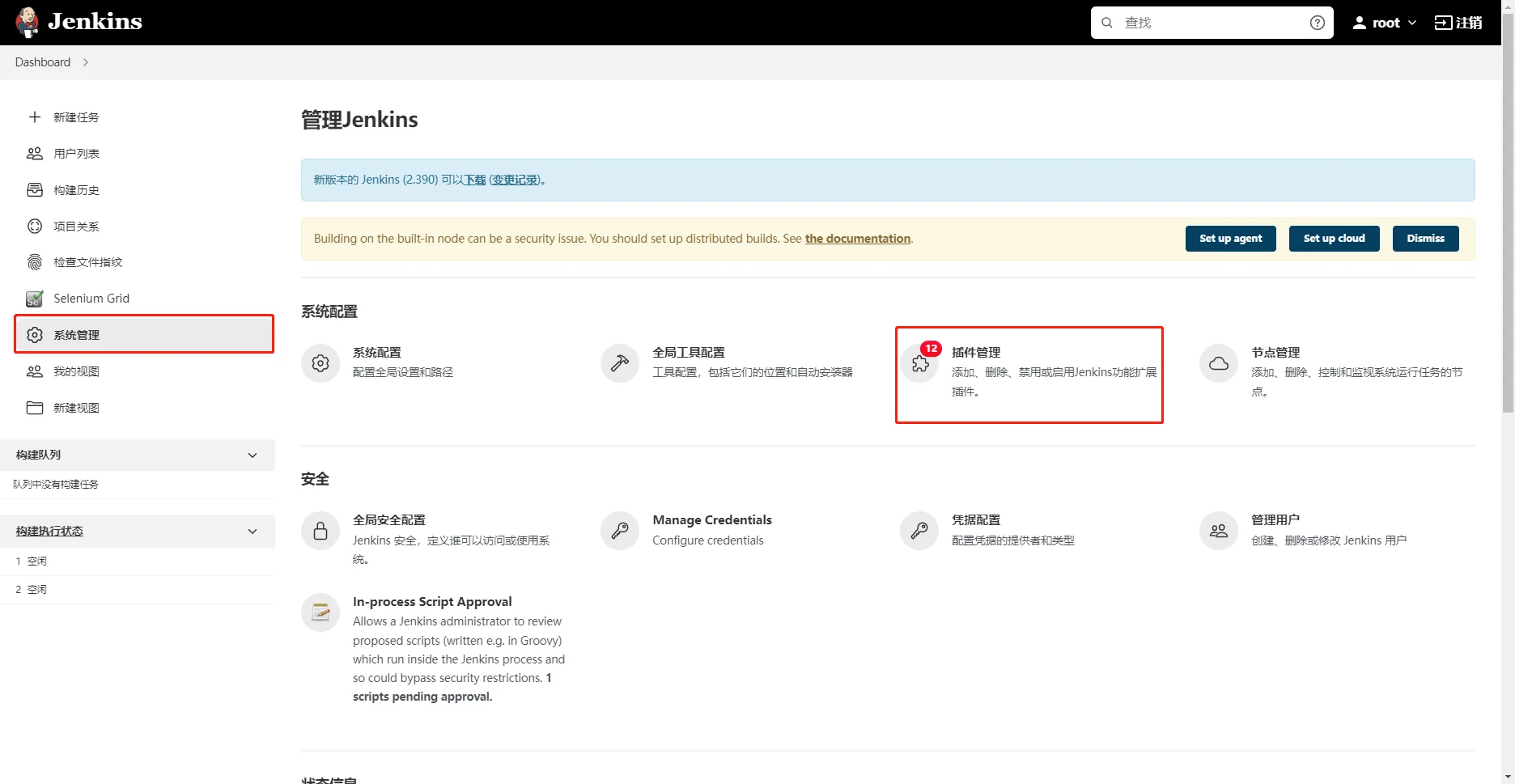This screenshot has width=1515, height=784.
Task: Expand the Dashboard breadcrumb arrow
Action: point(86,62)
